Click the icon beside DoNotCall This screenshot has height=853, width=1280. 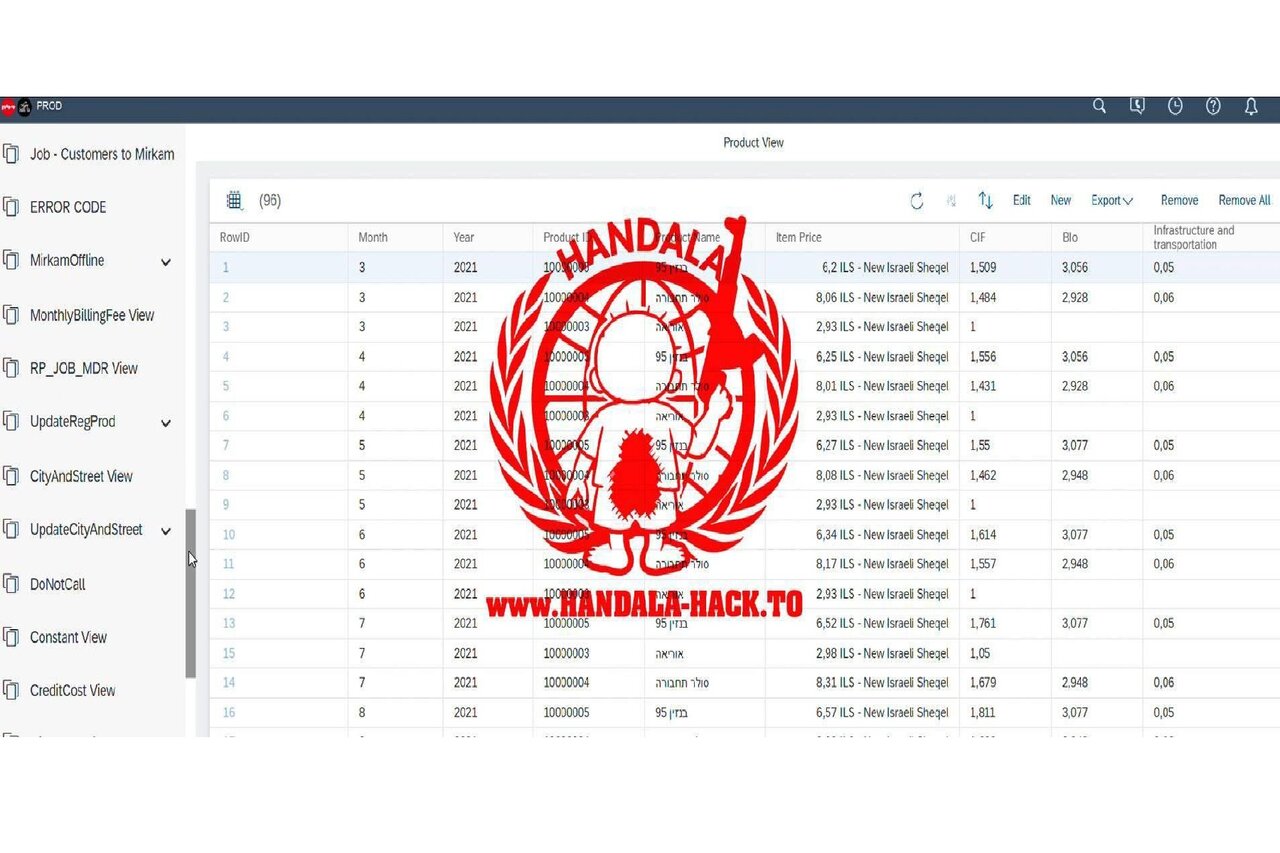tap(11, 584)
